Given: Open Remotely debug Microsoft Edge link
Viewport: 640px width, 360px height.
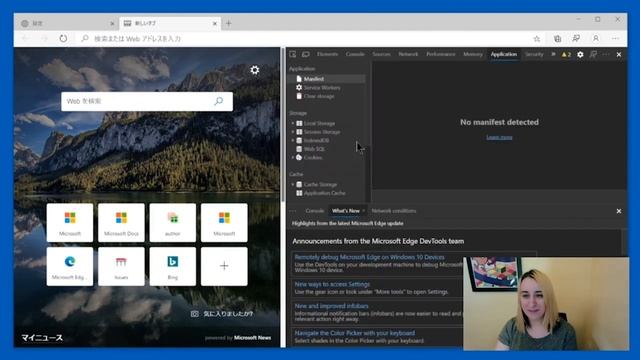Looking at the screenshot, I should coord(369,257).
